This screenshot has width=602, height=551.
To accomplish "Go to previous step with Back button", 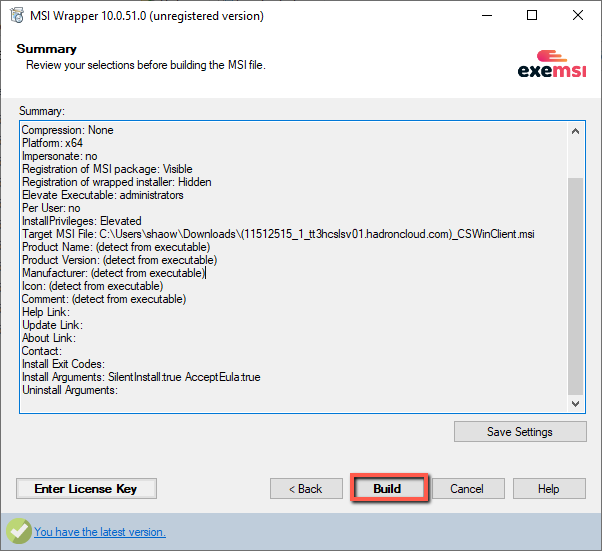I will tap(306, 488).
